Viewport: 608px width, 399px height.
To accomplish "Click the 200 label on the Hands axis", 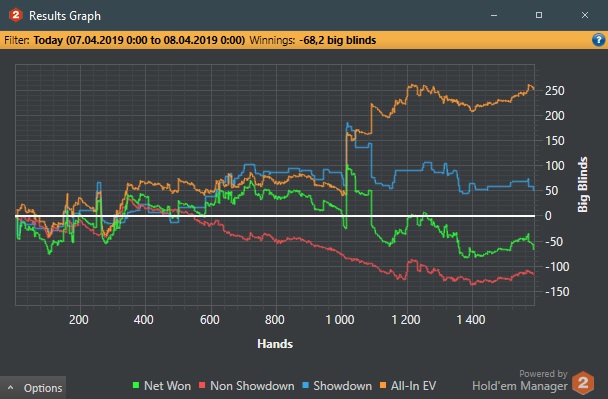I will tap(79, 320).
